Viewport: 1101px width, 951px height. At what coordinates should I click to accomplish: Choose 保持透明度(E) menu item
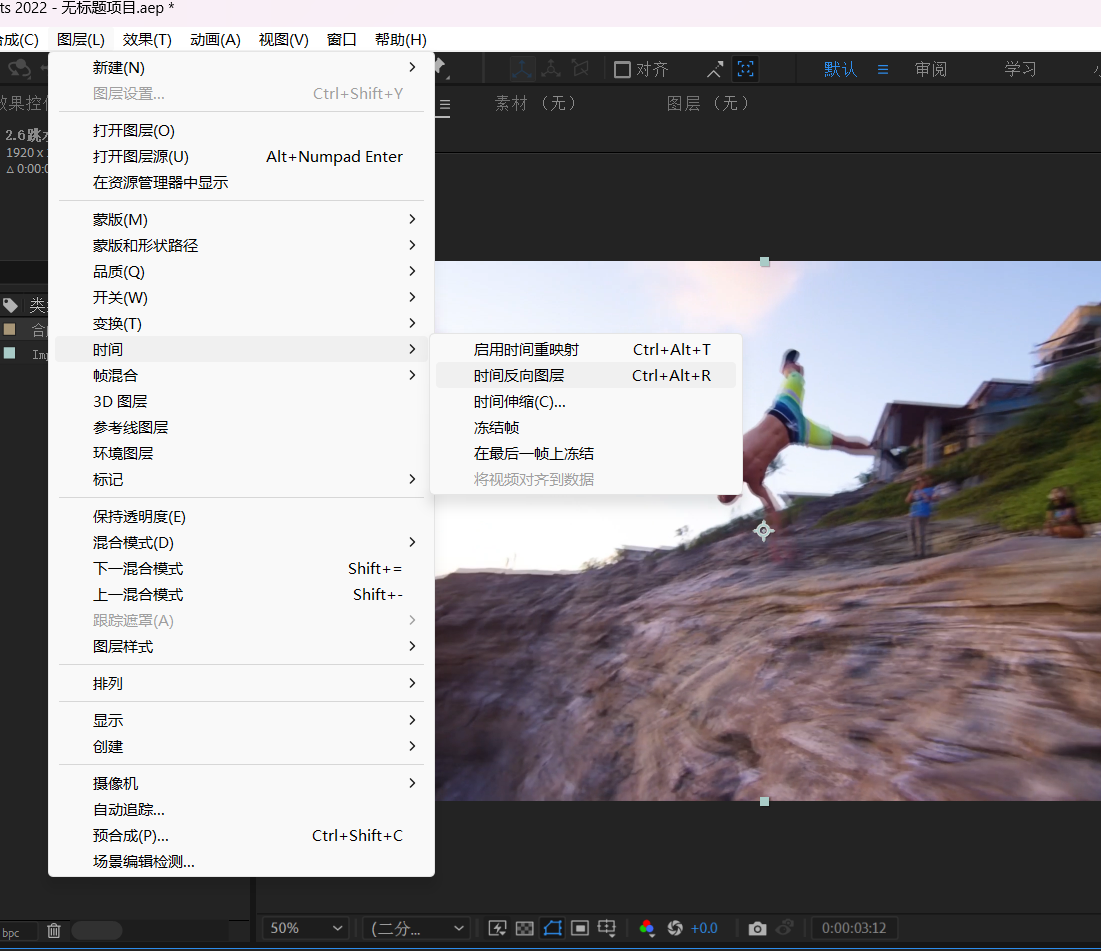coord(241,516)
